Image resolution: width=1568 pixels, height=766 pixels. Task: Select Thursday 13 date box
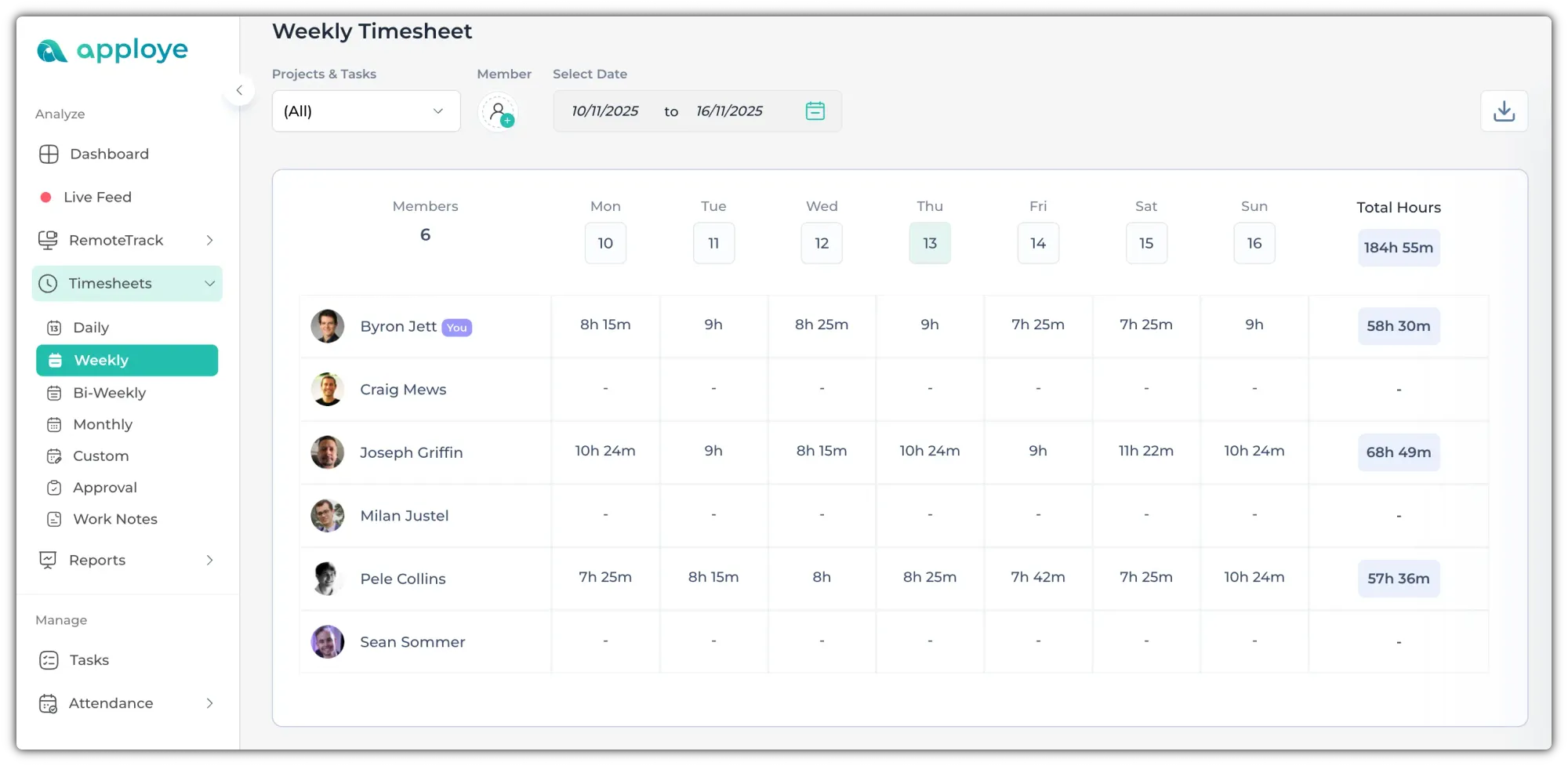(929, 243)
